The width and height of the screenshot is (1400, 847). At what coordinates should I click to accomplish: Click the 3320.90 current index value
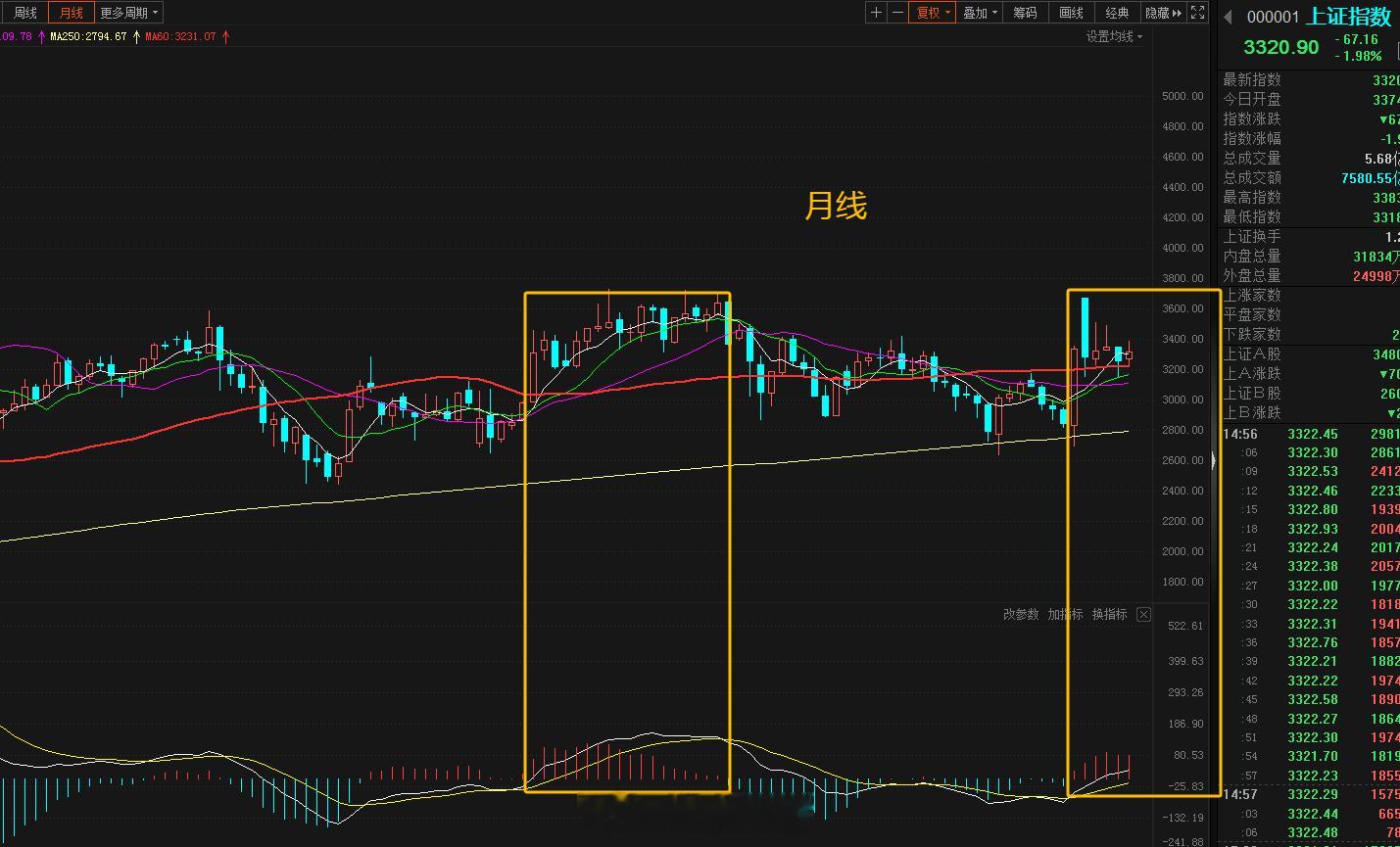(x=1281, y=47)
